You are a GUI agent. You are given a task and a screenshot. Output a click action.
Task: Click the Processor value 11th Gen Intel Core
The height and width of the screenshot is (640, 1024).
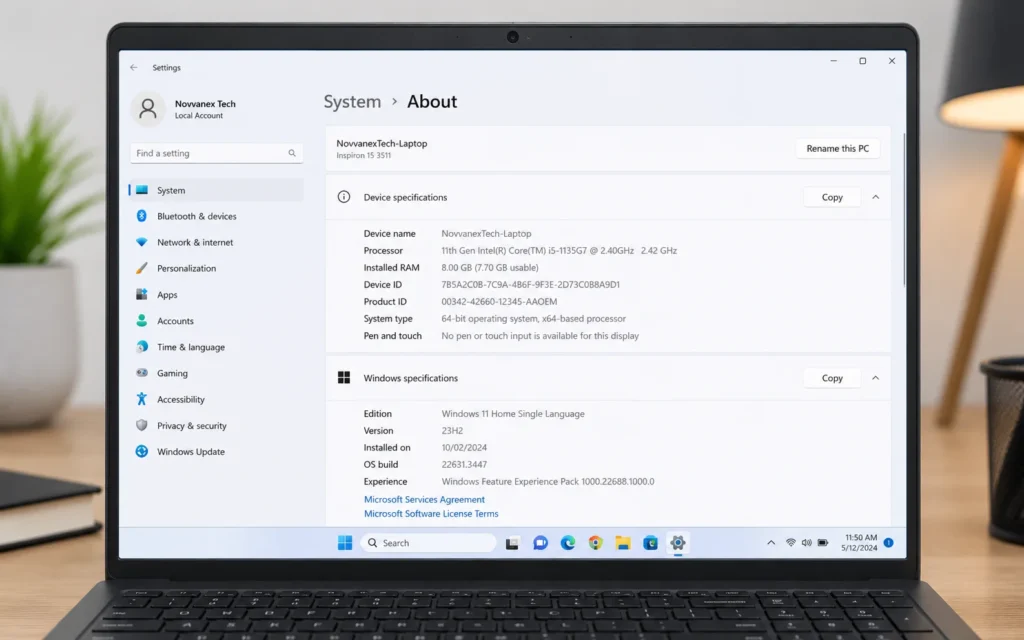pyautogui.click(x=559, y=251)
